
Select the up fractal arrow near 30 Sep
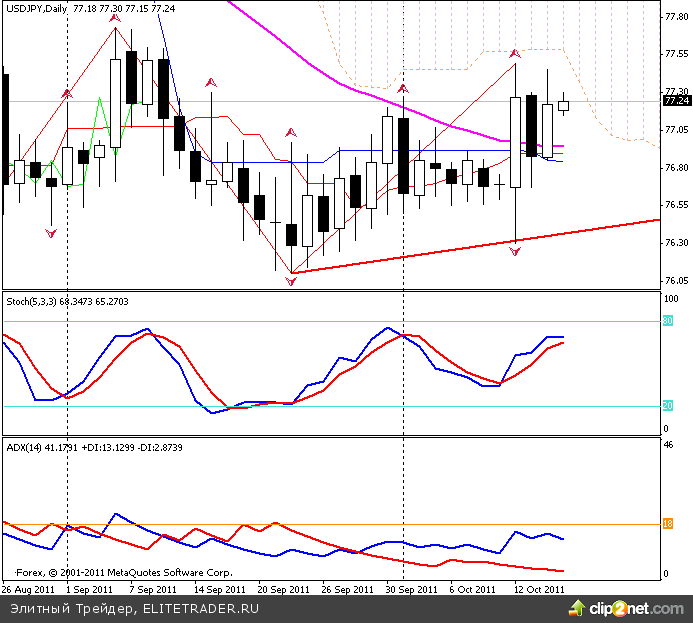coord(403,89)
